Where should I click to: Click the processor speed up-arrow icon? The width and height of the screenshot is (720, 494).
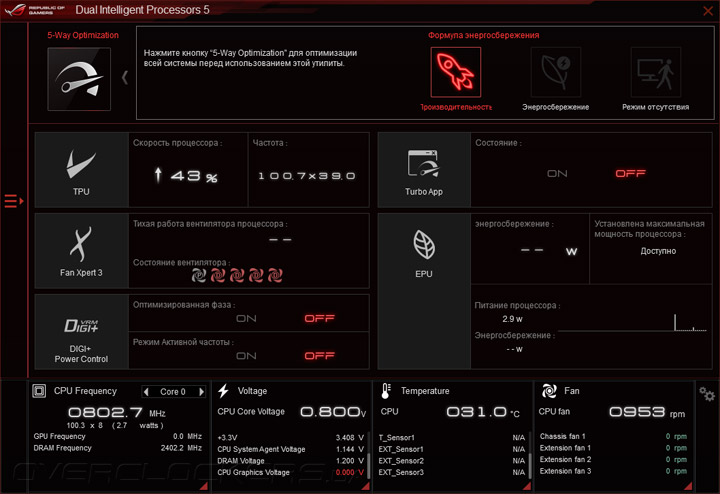tap(158, 175)
